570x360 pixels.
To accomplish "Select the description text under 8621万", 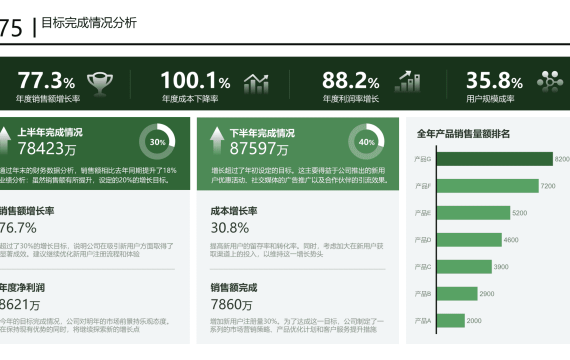I will (x=85, y=325).
